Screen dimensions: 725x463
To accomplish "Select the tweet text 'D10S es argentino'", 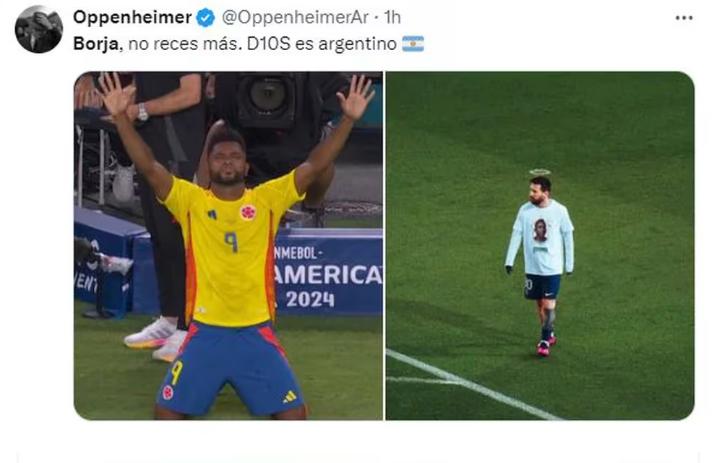I will (322, 44).
